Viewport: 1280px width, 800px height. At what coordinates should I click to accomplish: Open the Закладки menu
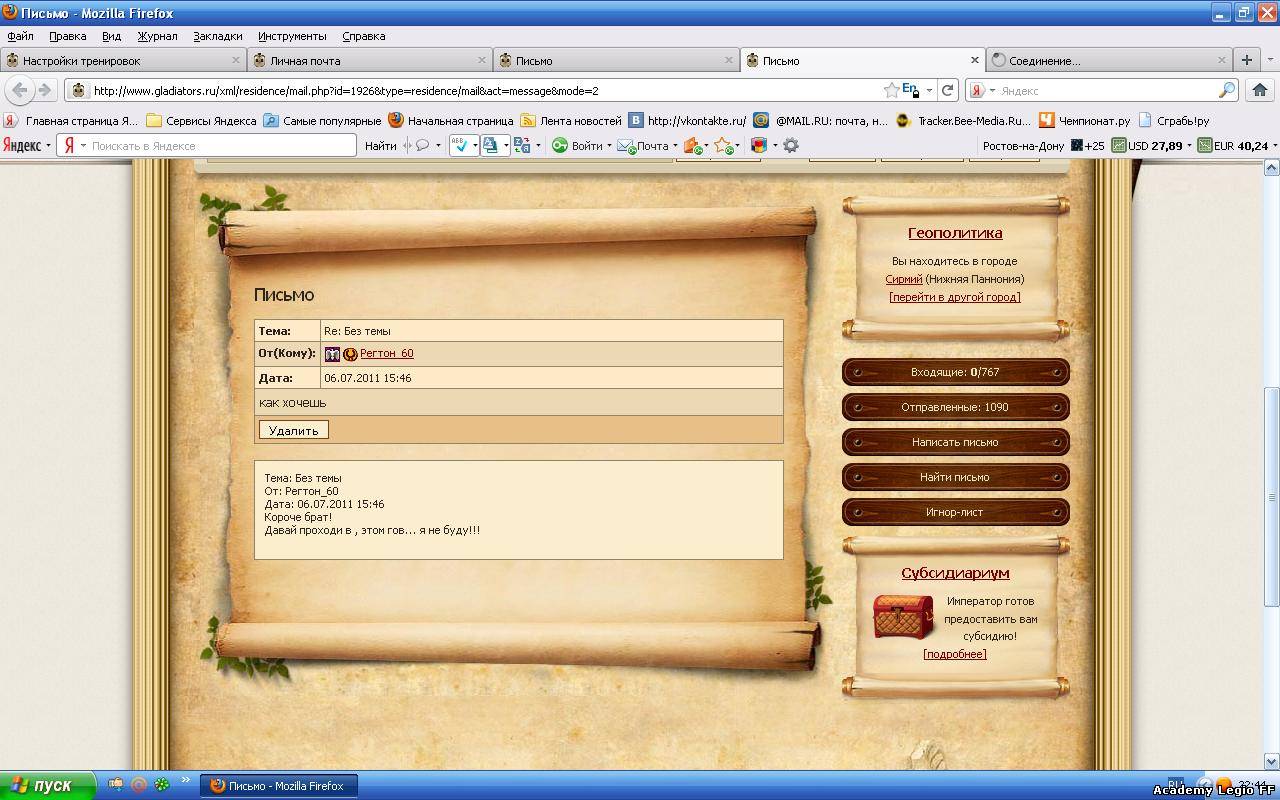(218, 36)
